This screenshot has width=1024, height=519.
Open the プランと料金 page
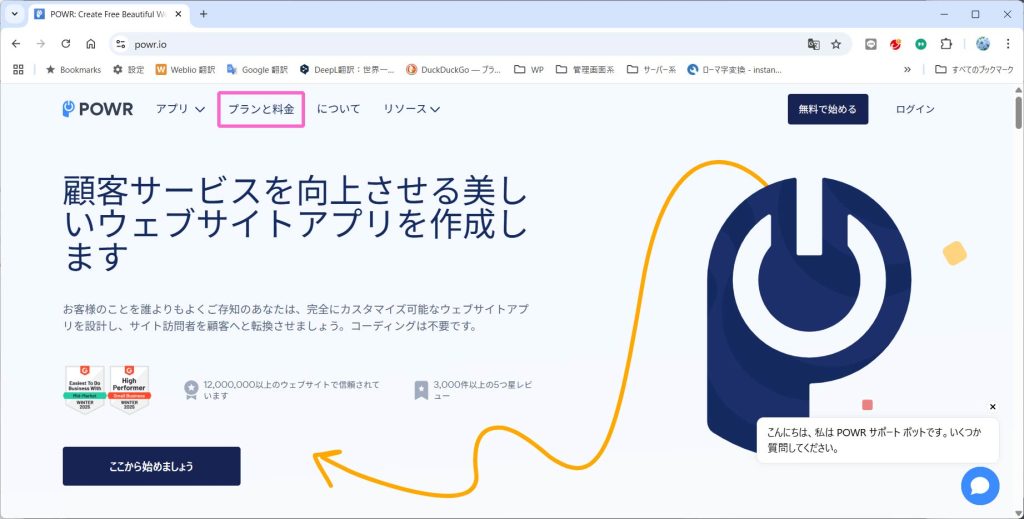[261, 109]
